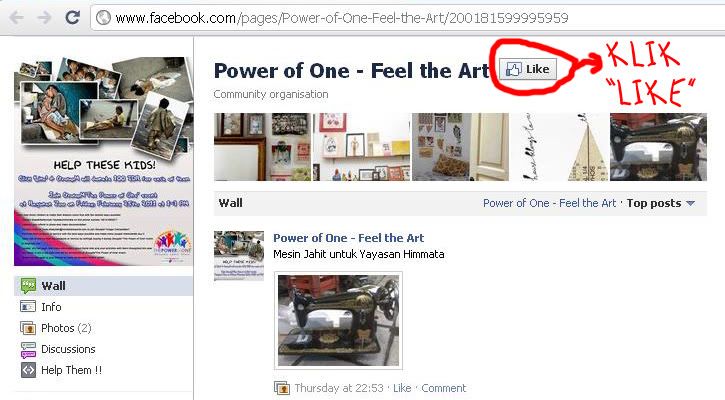725x400 pixels.
Task: Open the post author name link
Action: coord(348,238)
